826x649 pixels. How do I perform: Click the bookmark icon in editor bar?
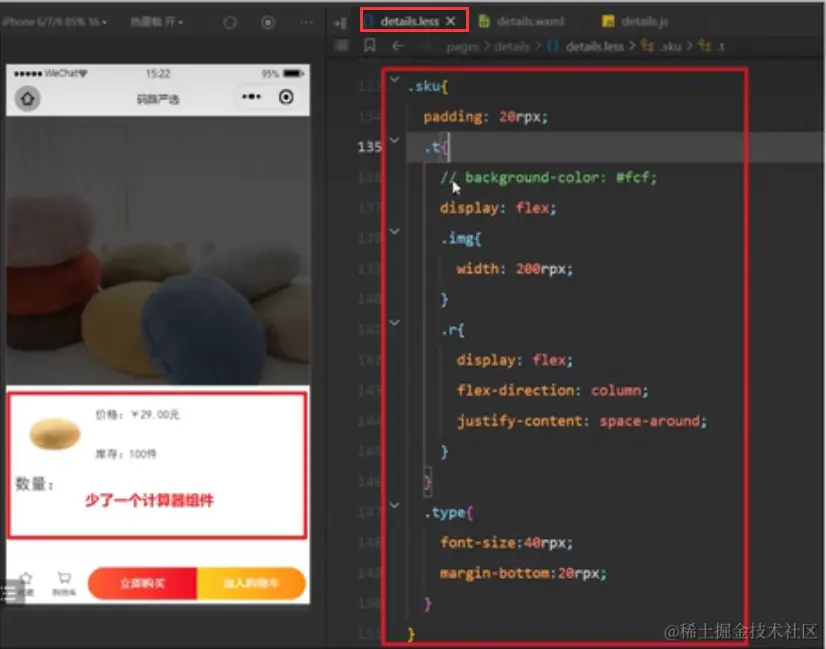click(x=370, y=45)
